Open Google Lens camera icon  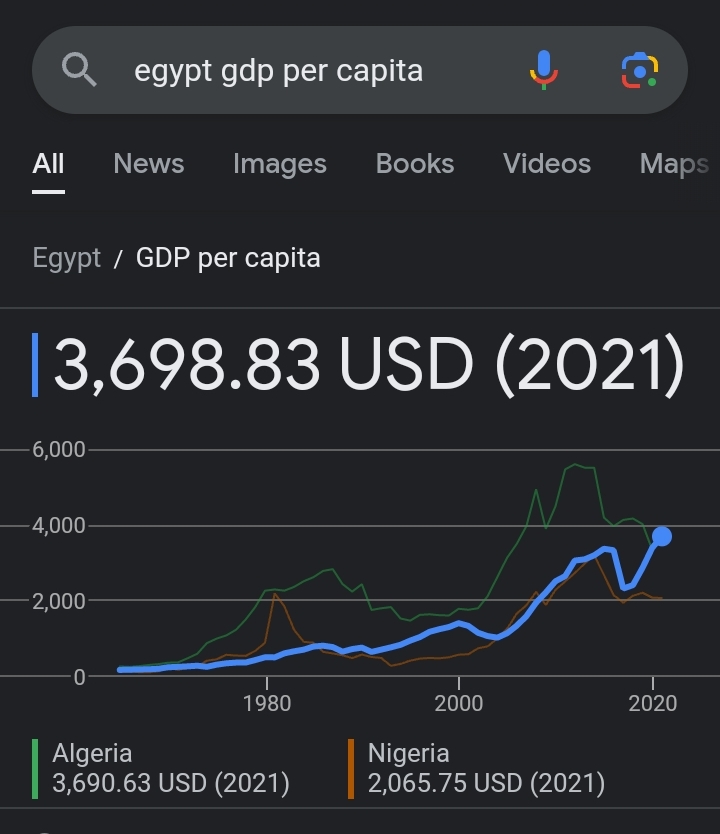[x=640, y=70]
